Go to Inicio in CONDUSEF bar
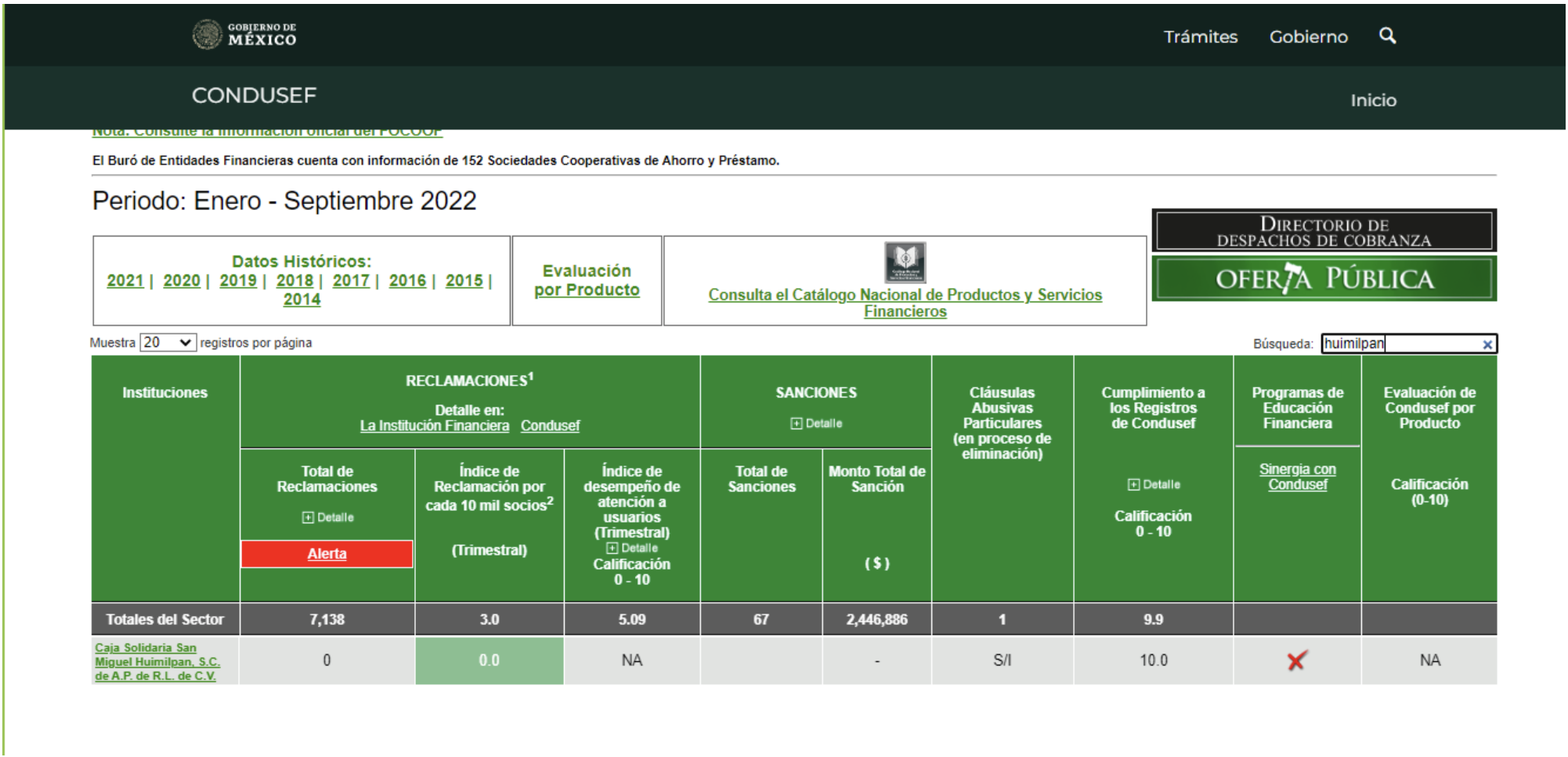The width and height of the screenshot is (1568, 757). point(1373,100)
